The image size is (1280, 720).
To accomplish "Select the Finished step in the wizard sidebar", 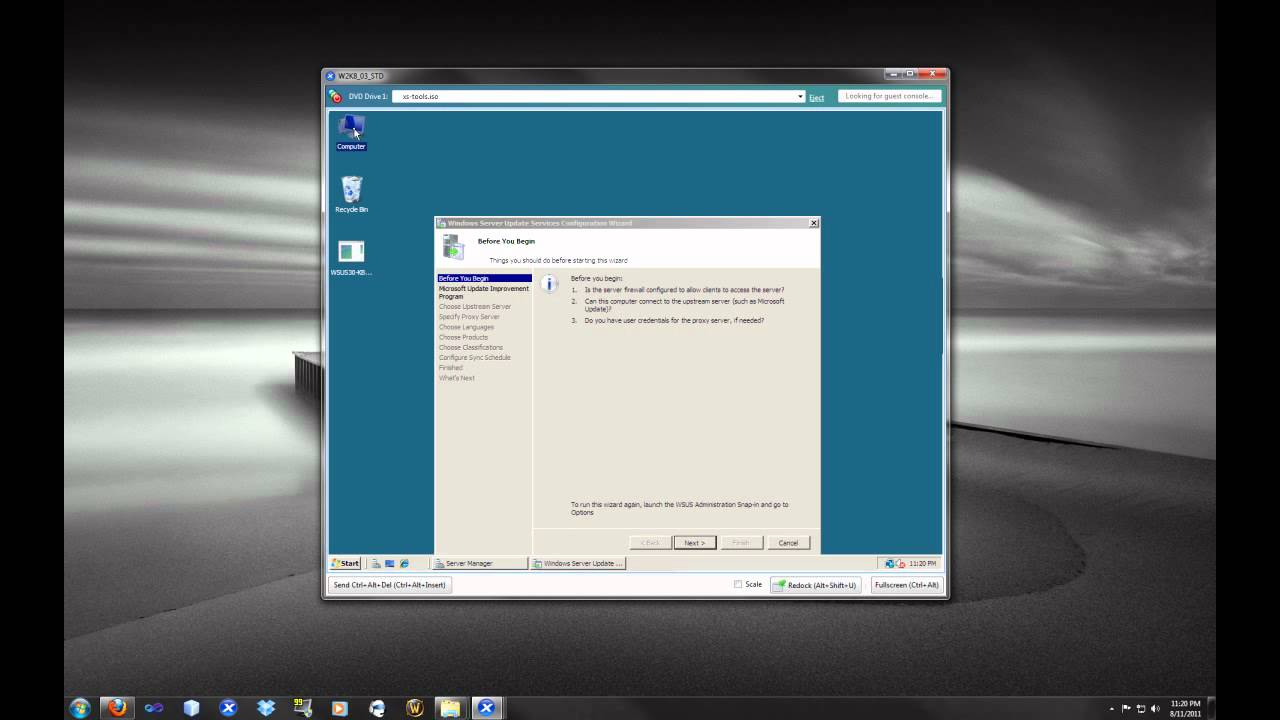I will [x=451, y=367].
